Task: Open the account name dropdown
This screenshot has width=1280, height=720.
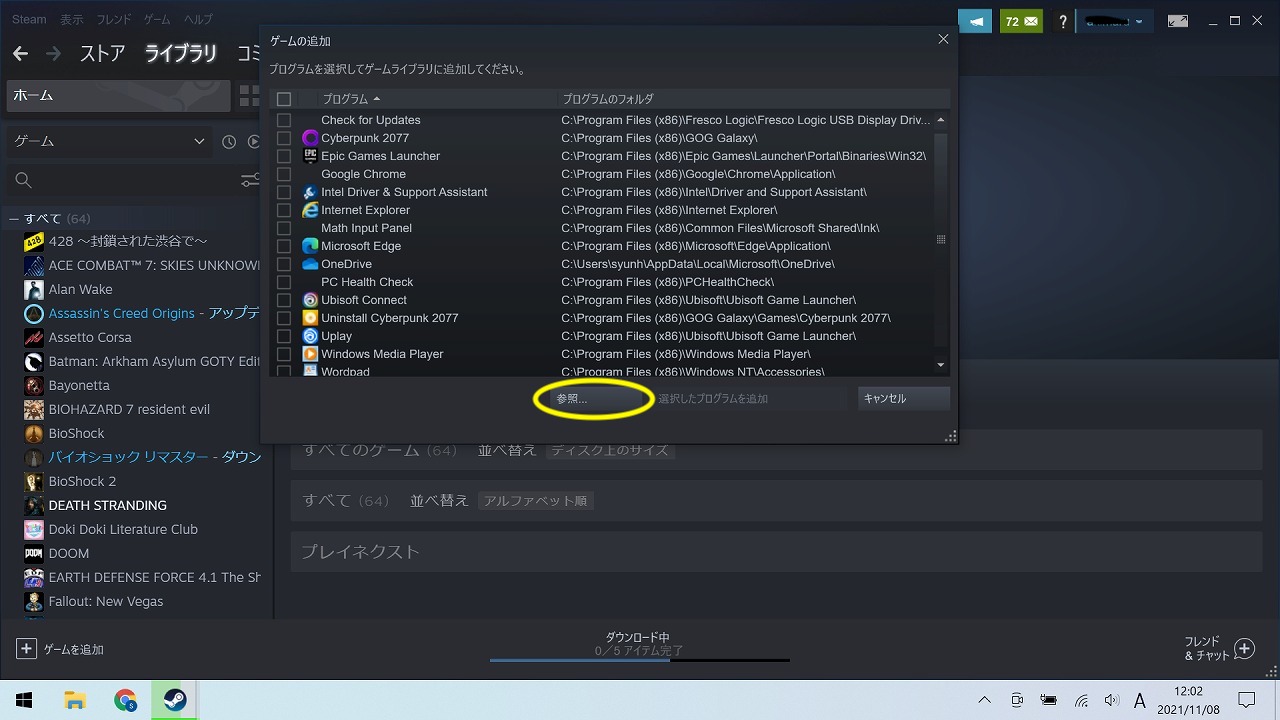Action: point(1116,21)
